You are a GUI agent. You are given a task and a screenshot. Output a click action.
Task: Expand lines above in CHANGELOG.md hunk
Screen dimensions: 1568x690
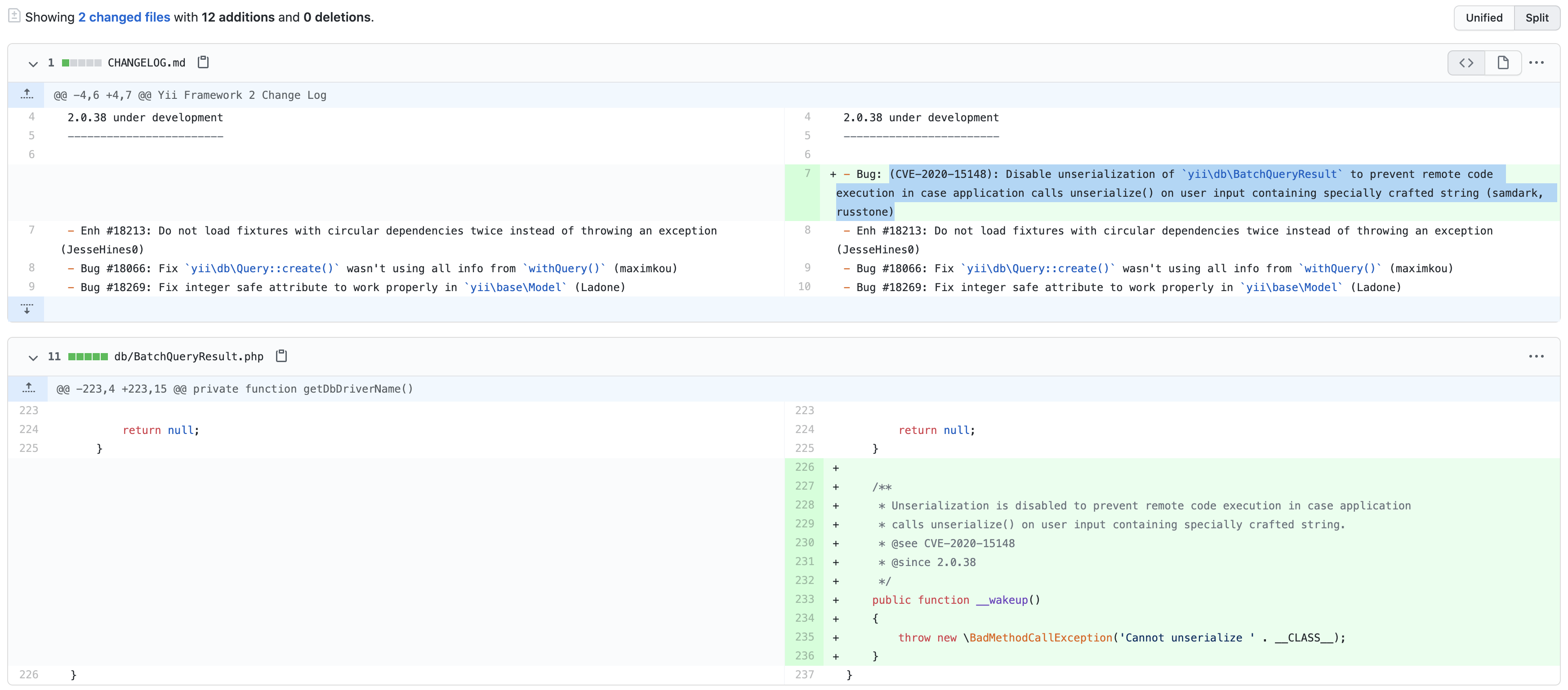27,94
